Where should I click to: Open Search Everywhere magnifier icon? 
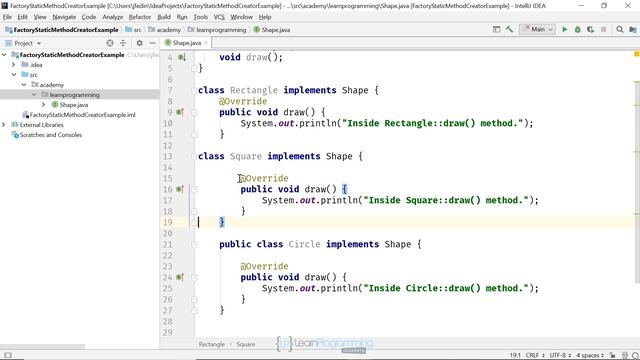pos(620,29)
